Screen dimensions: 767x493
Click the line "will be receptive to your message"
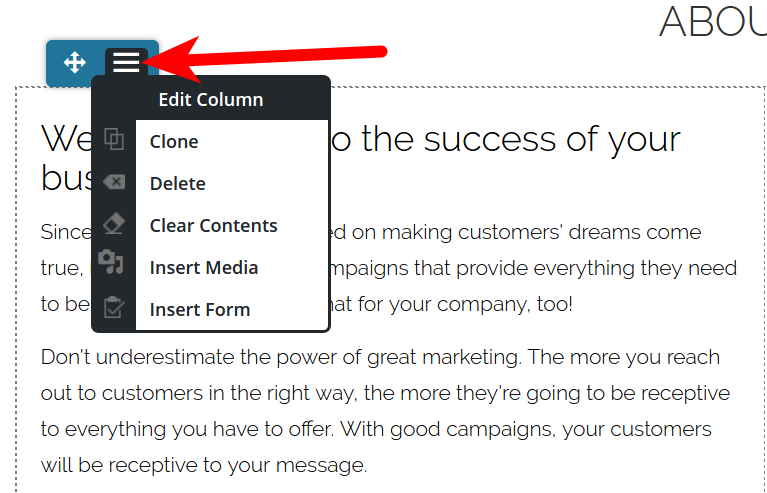[204, 465]
